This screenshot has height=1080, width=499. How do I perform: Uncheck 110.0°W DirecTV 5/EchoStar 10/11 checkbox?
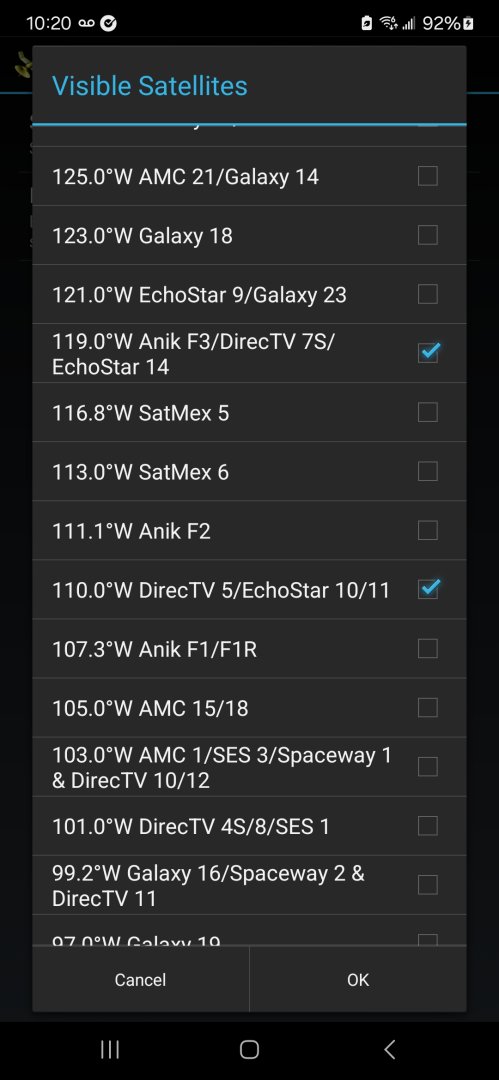428,589
